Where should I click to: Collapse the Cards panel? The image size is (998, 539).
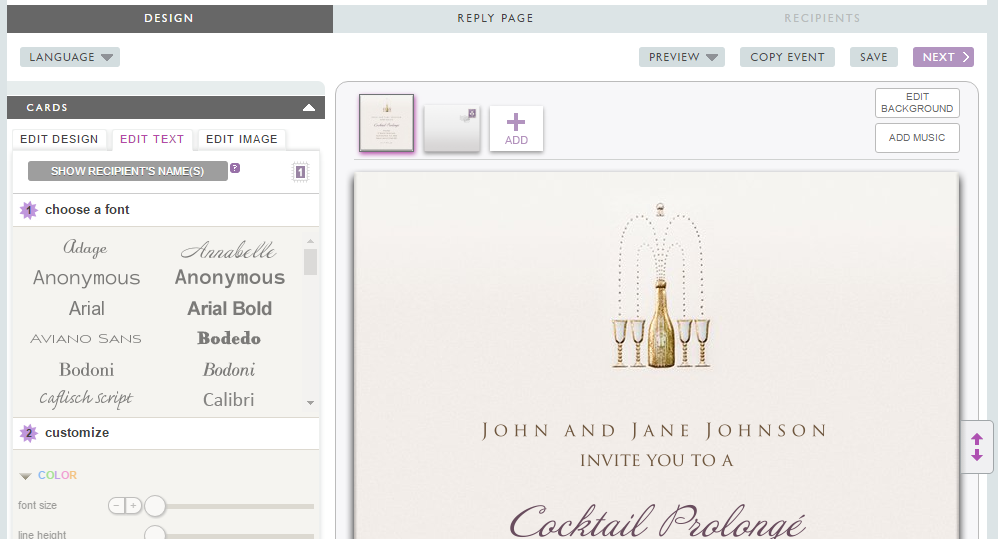click(x=309, y=107)
